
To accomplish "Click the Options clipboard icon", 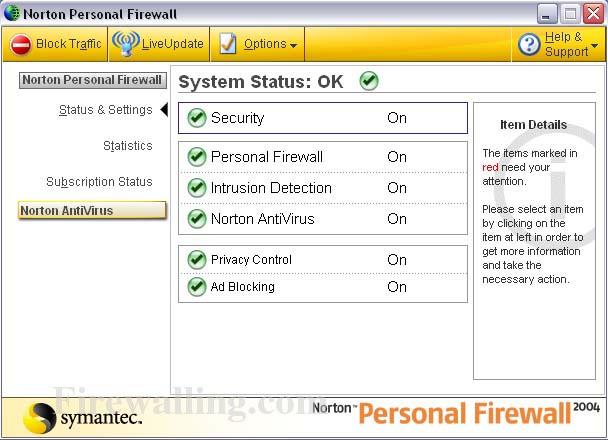I will tap(228, 43).
